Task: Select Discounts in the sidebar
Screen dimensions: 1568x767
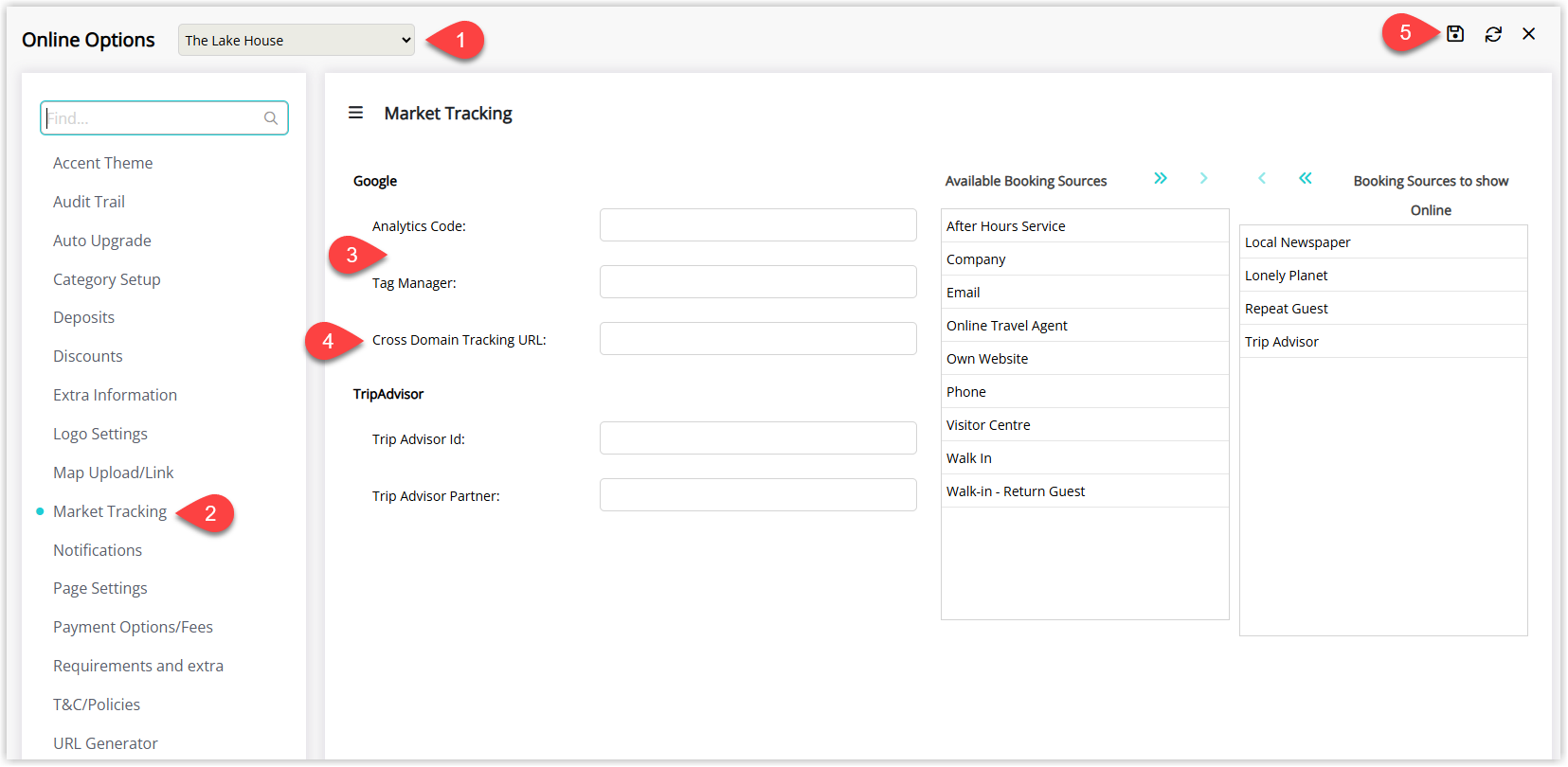Action: tap(88, 356)
